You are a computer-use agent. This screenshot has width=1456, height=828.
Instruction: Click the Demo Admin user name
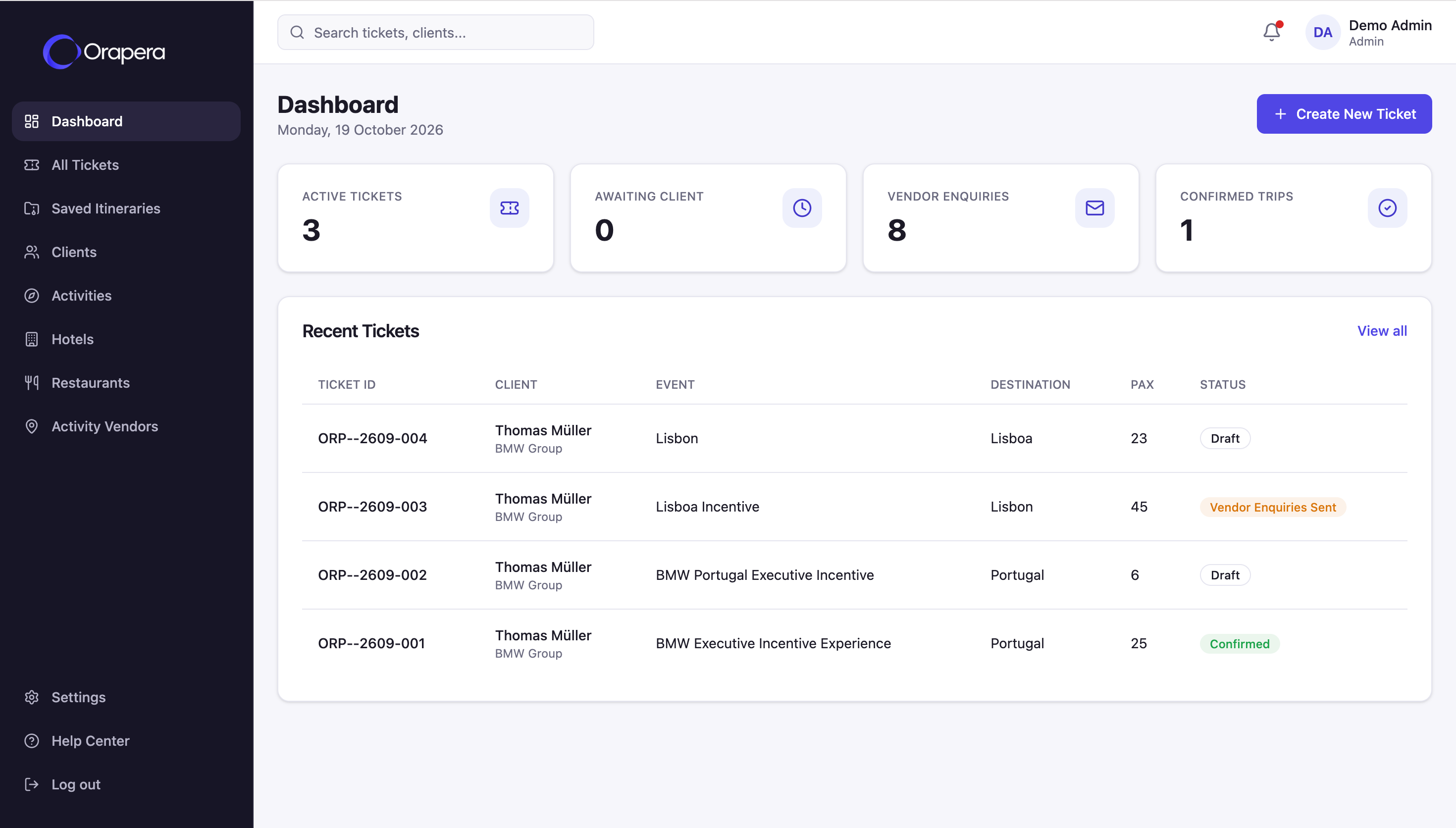1390,26
